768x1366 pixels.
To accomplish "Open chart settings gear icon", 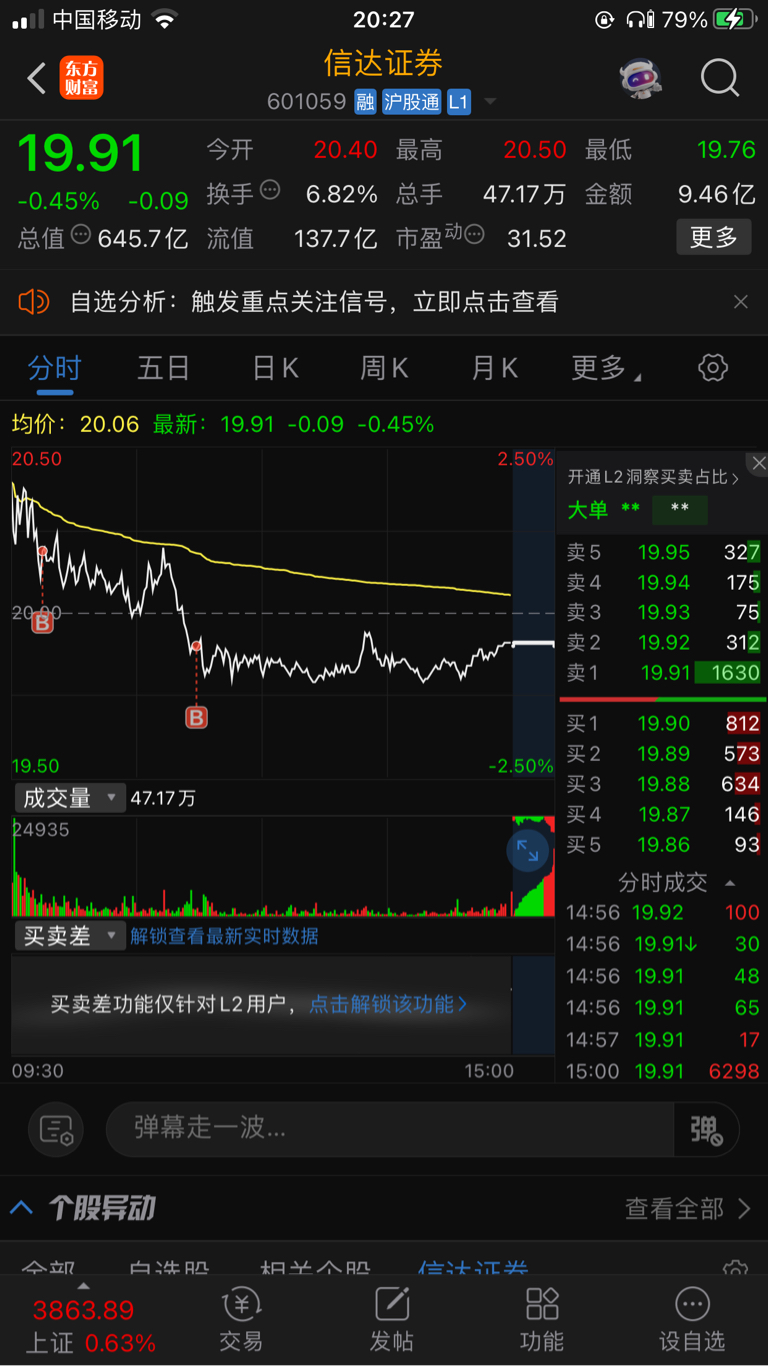I will coord(712,367).
